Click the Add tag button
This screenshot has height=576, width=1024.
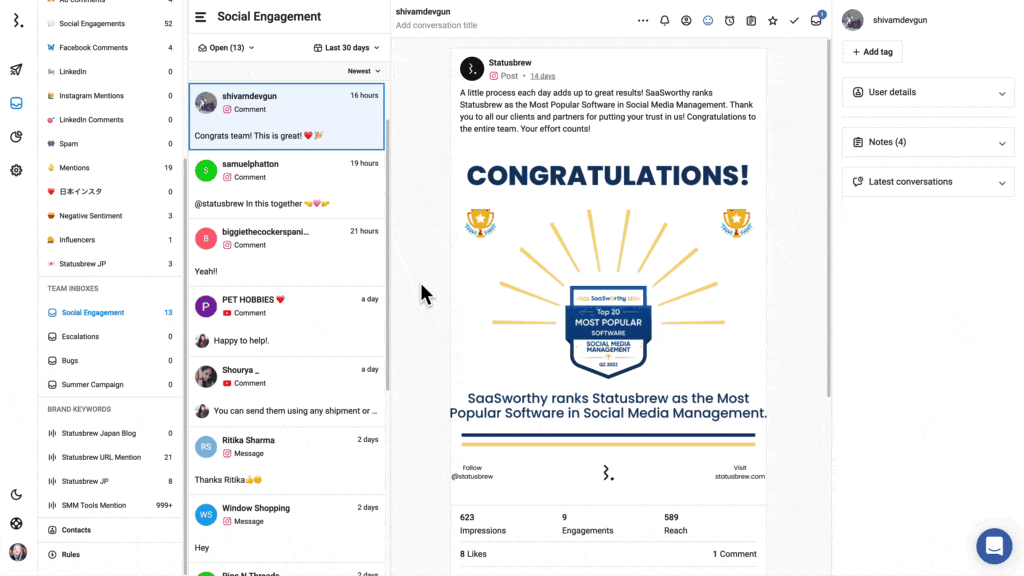point(872,52)
